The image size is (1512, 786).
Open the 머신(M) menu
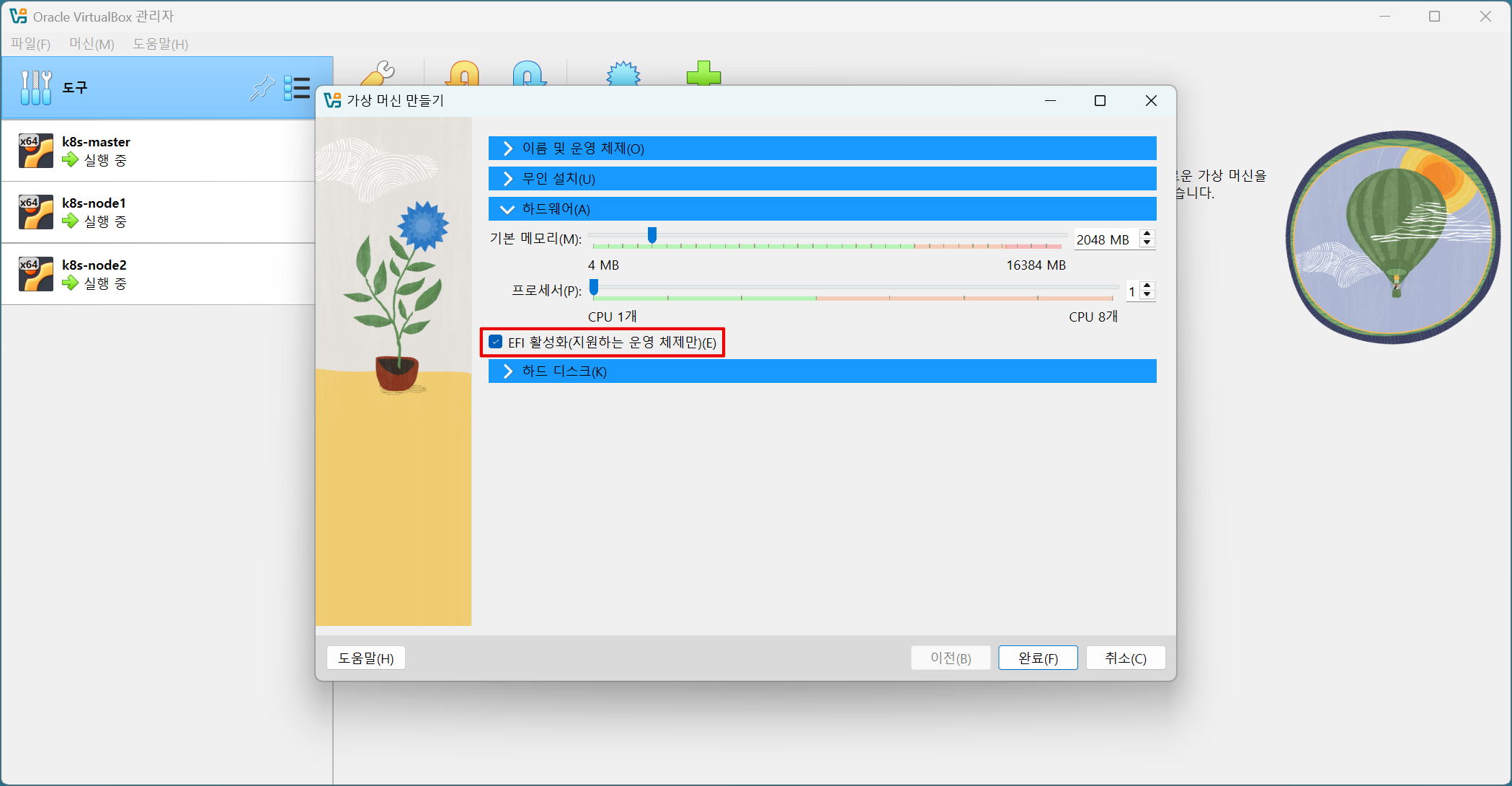click(92, 44)
